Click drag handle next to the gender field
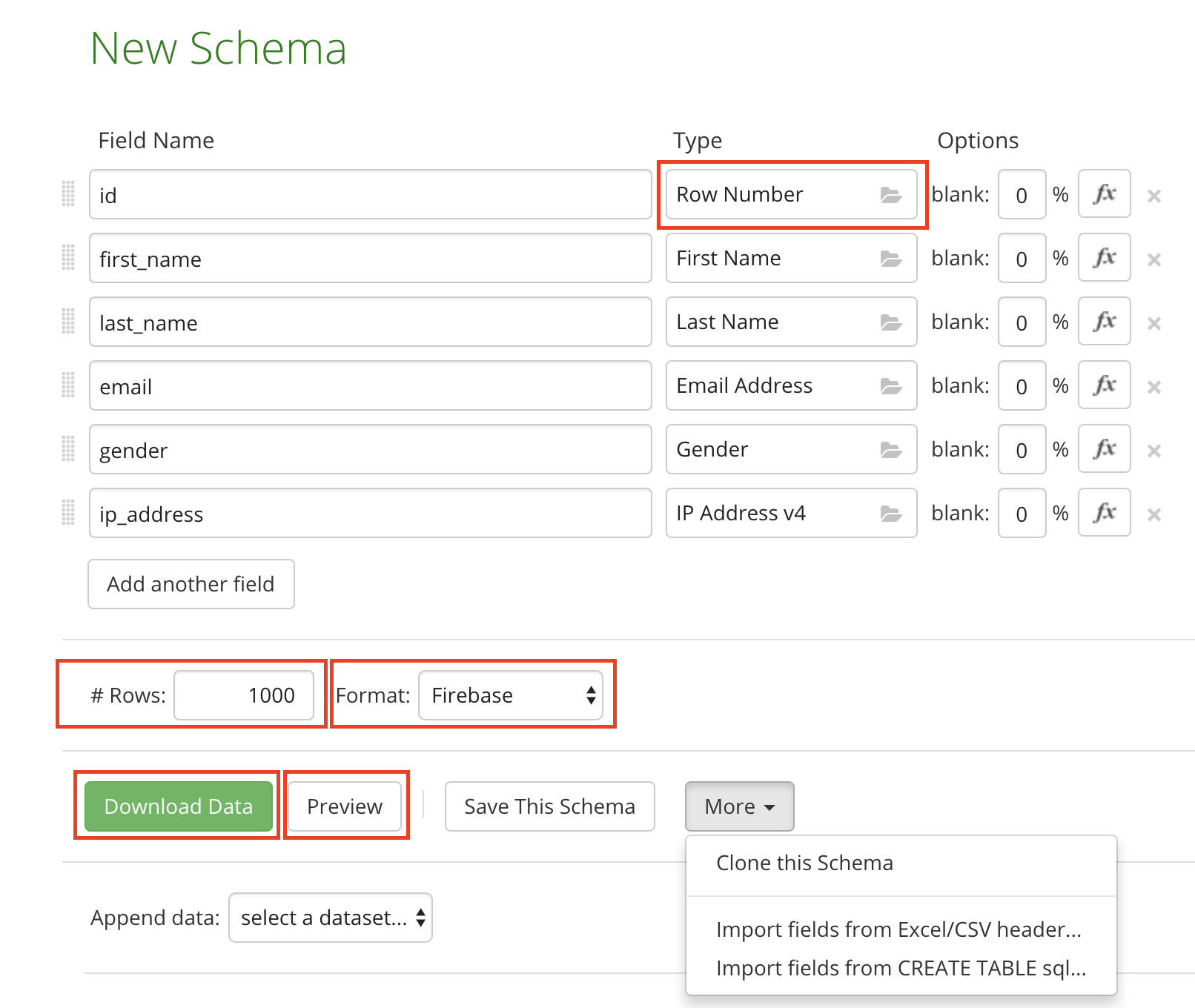Screen dimensions: 1195x1008 (x=68, y=449)
